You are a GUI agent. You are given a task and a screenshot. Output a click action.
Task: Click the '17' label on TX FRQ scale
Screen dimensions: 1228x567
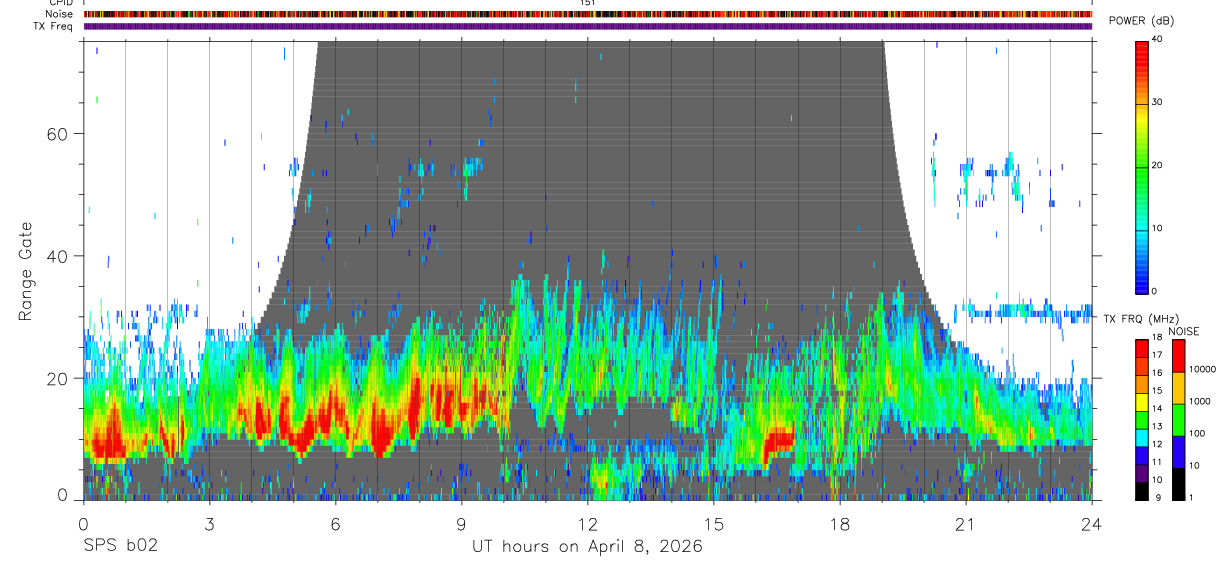click(1158, 356)
